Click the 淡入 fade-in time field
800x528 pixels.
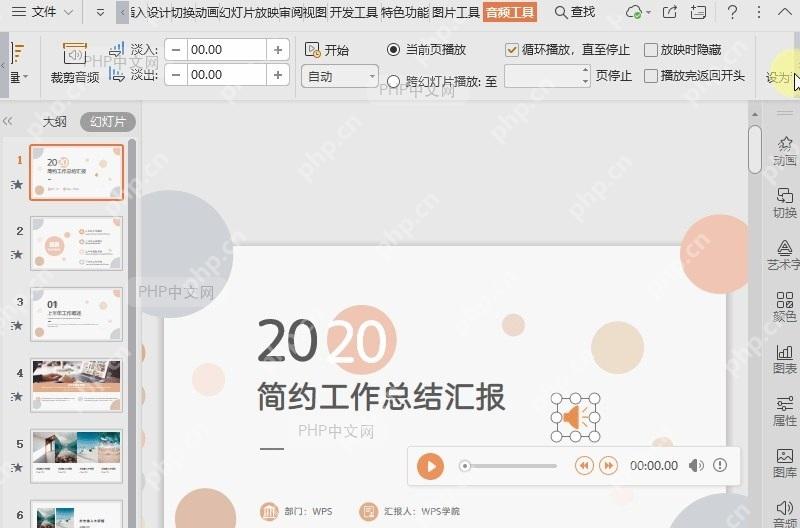coord(227,49)
